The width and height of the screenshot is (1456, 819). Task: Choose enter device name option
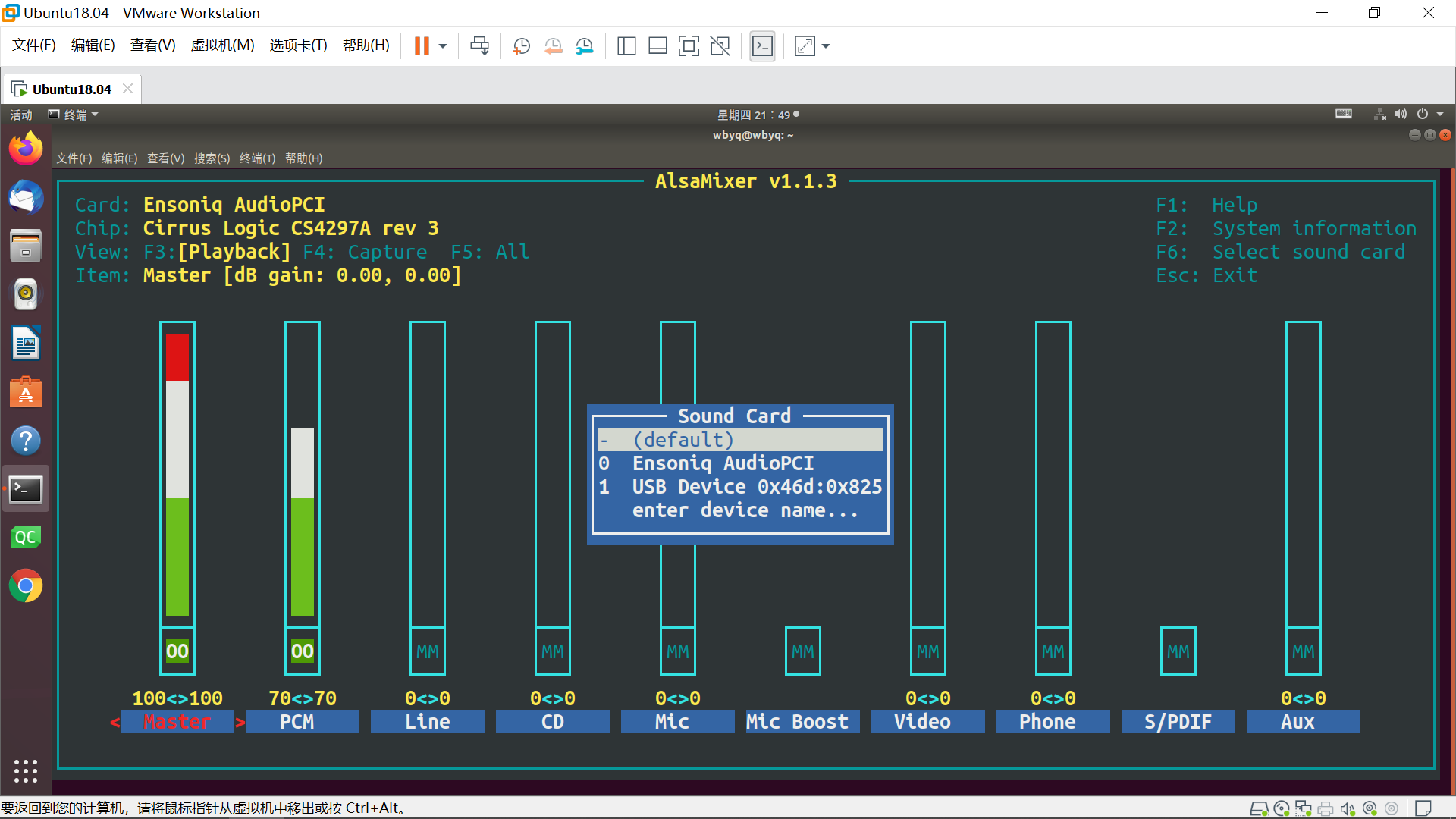[745, 510]
